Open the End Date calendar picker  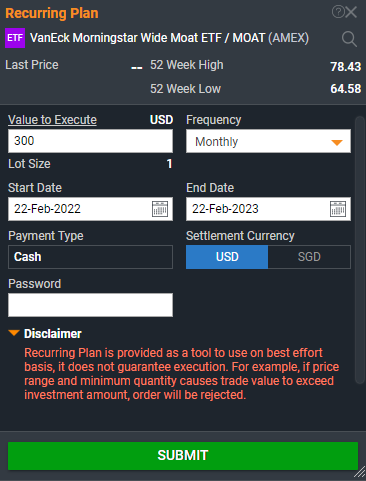click(x=338, y=209)
